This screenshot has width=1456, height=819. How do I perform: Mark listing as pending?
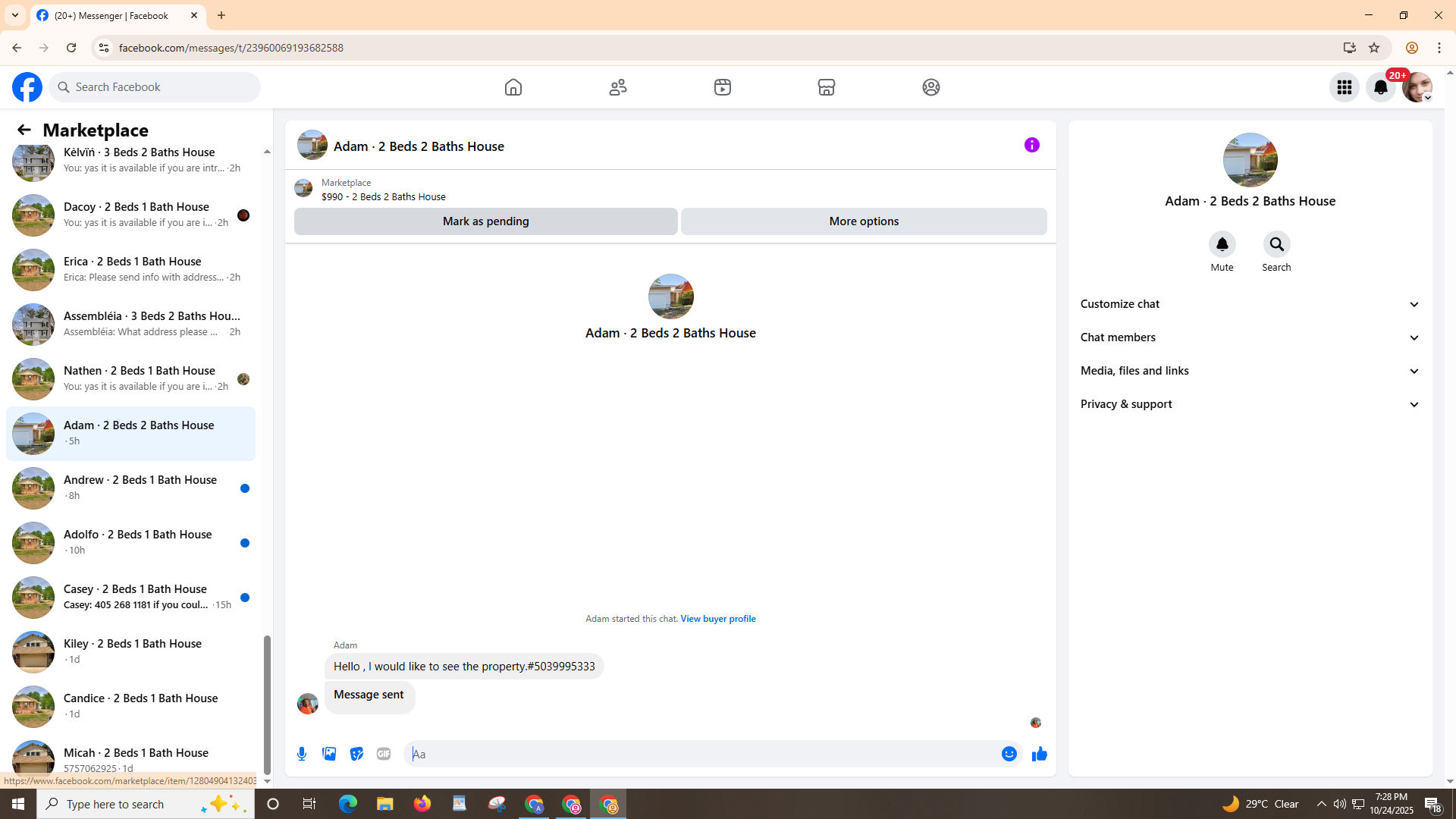(x=485, y=221)
